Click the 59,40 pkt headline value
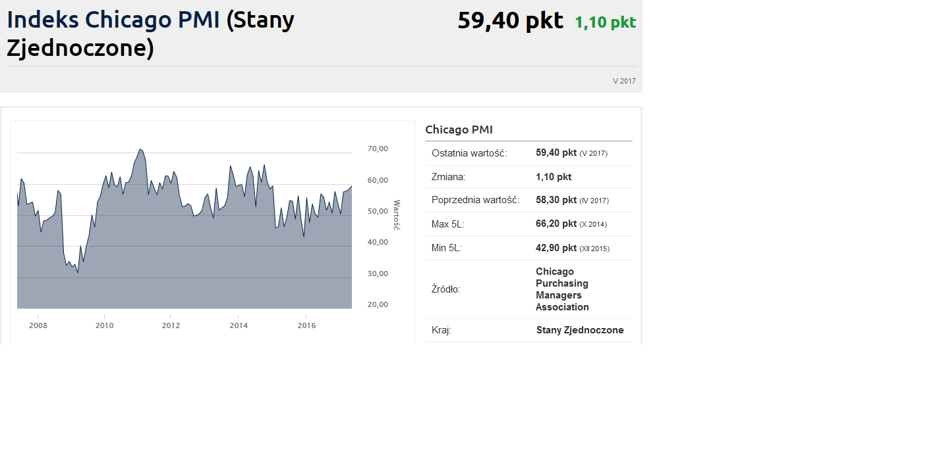This screenshot has width=945, height=455. click(x=510, y=20)
